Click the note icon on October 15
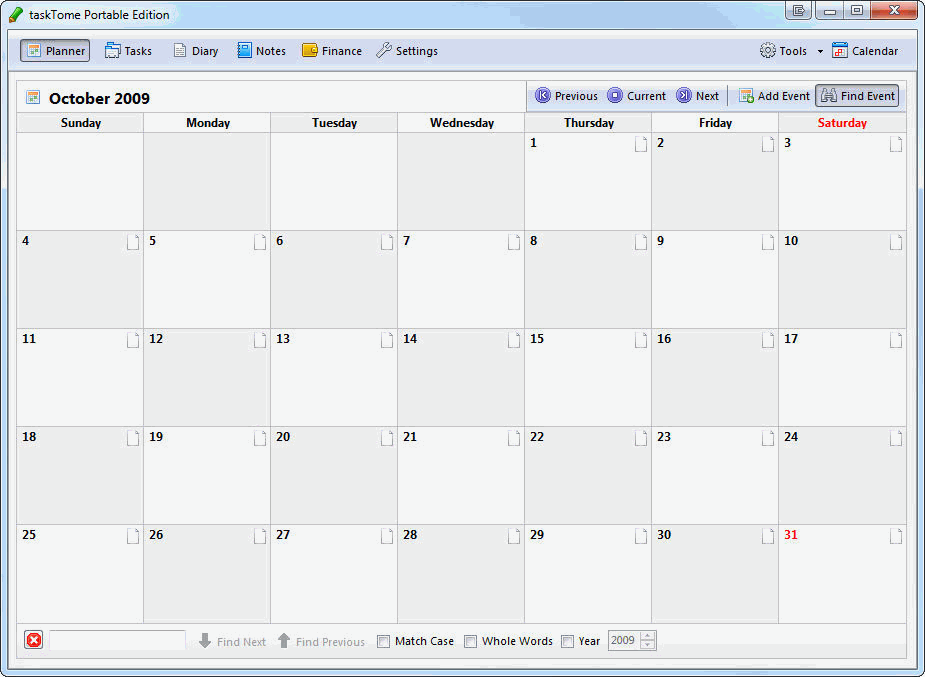925x677 pixels. click(x=641, y=340)
